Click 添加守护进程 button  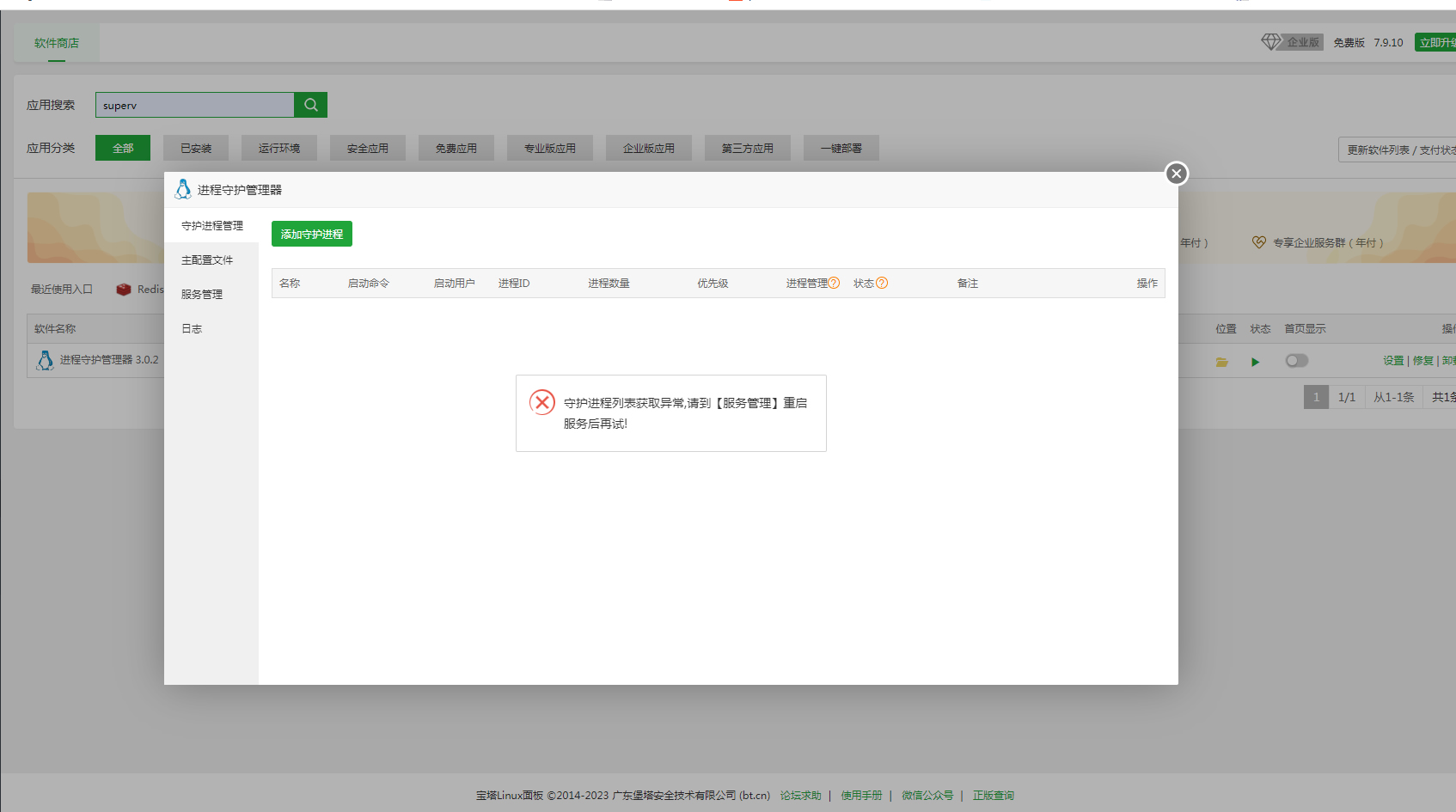coord(312,234)
